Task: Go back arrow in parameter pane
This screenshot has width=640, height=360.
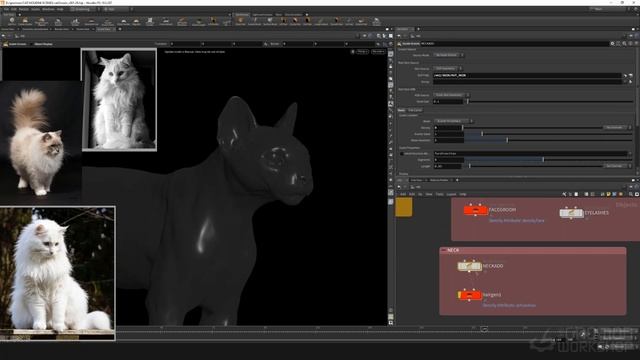Action: [x=399, y=36]
